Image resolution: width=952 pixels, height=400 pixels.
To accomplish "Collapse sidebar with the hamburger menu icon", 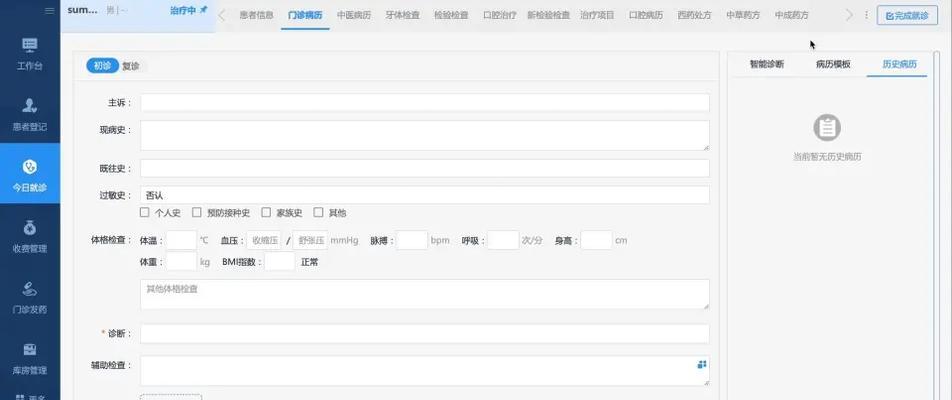I will click(x=50, y=10).
